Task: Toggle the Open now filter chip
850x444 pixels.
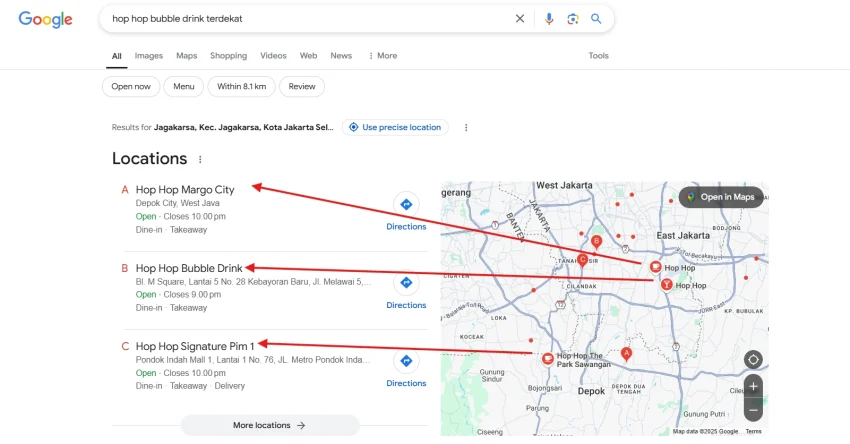Action: pos(131,87)
